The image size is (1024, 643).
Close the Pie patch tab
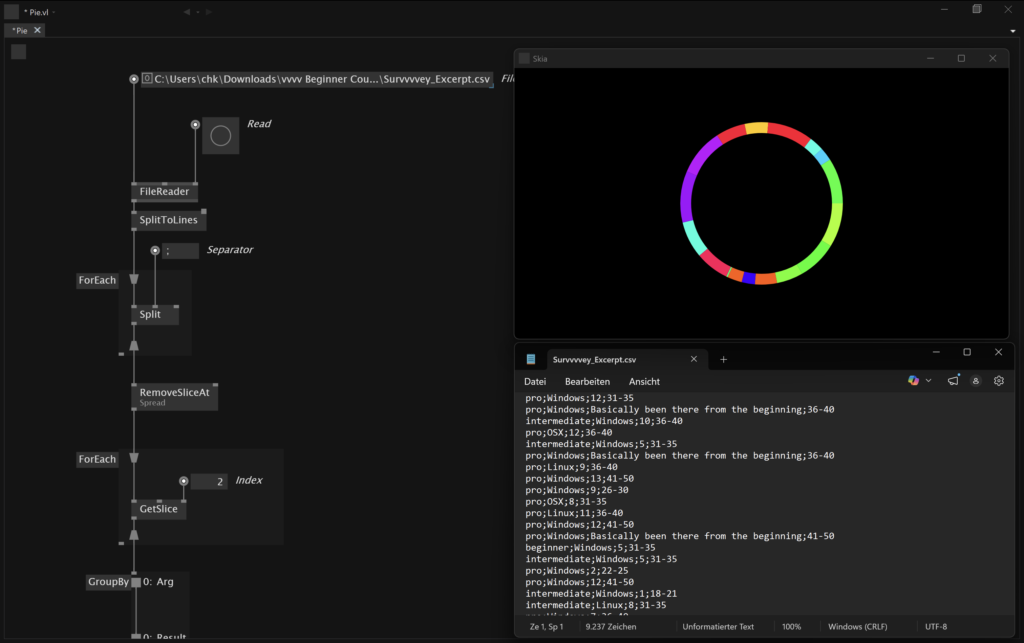(37, 31)
